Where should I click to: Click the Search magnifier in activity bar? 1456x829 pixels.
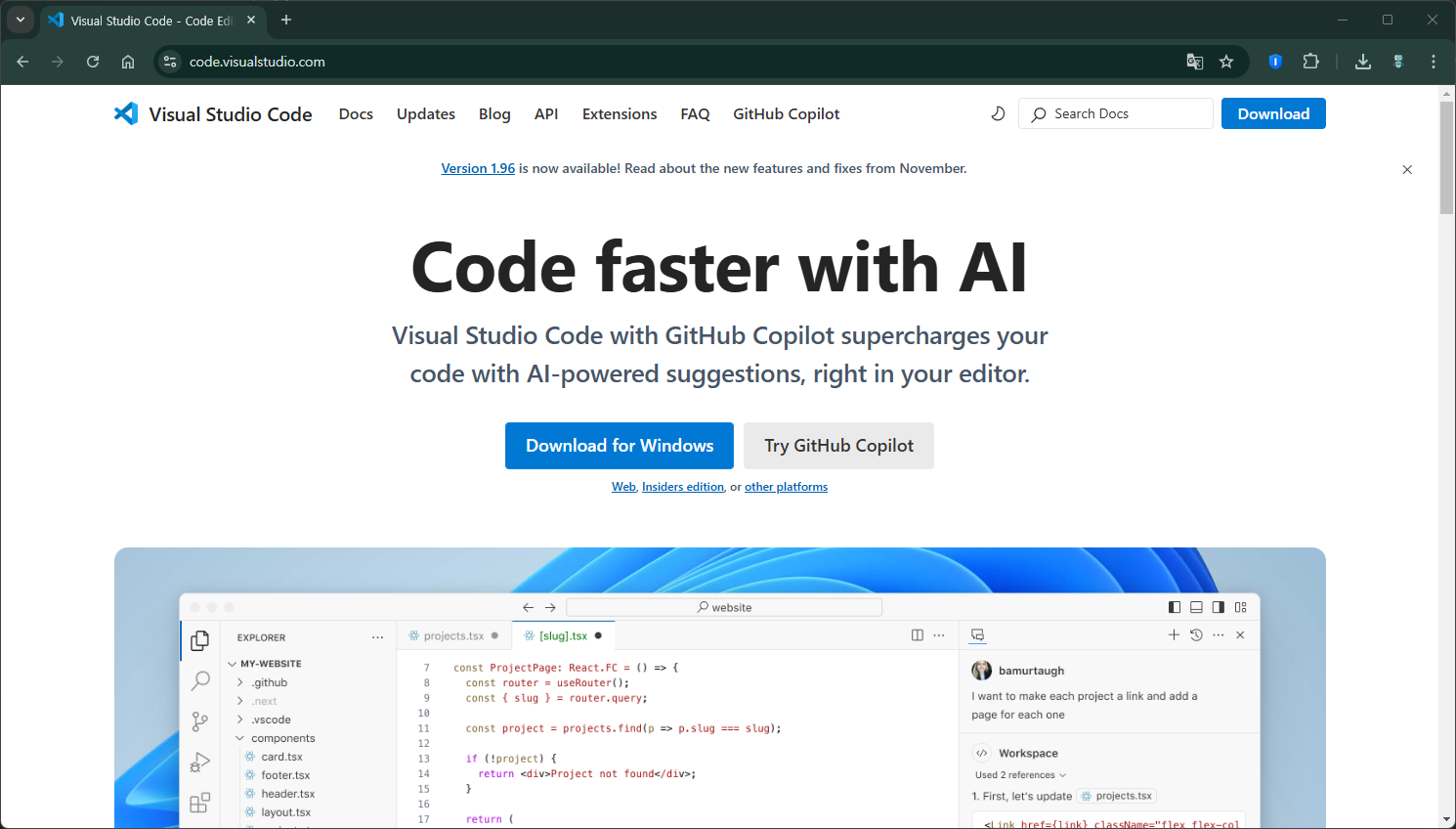coord(200,680)
